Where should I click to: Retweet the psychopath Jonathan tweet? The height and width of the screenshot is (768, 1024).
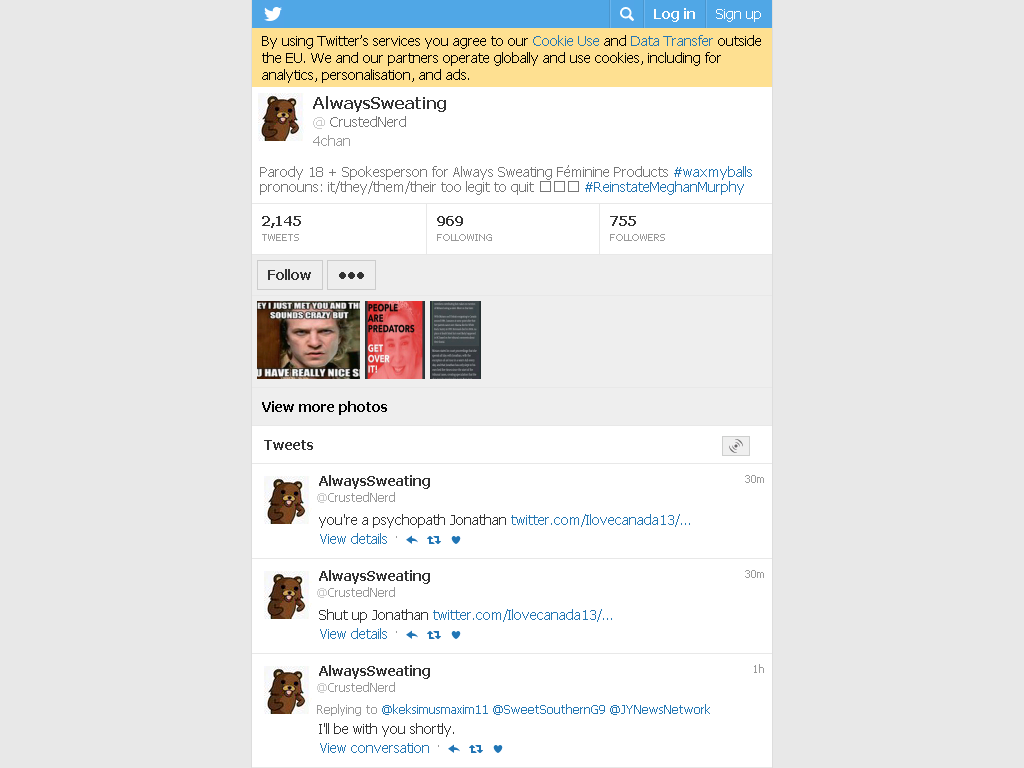point(434,540)
